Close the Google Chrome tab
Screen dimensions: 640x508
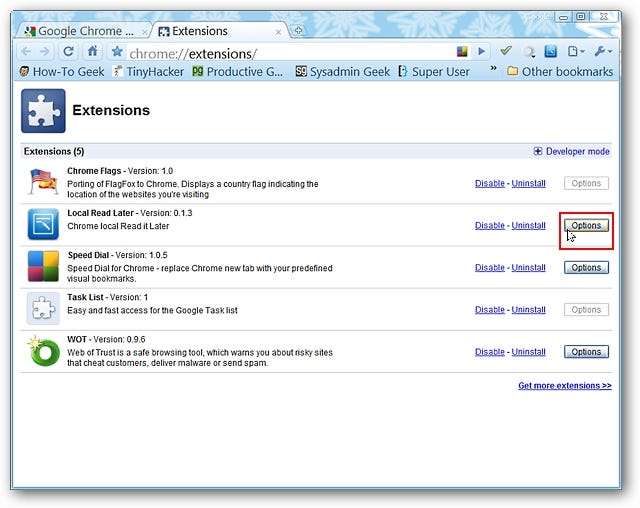click(x=144, y=32)
